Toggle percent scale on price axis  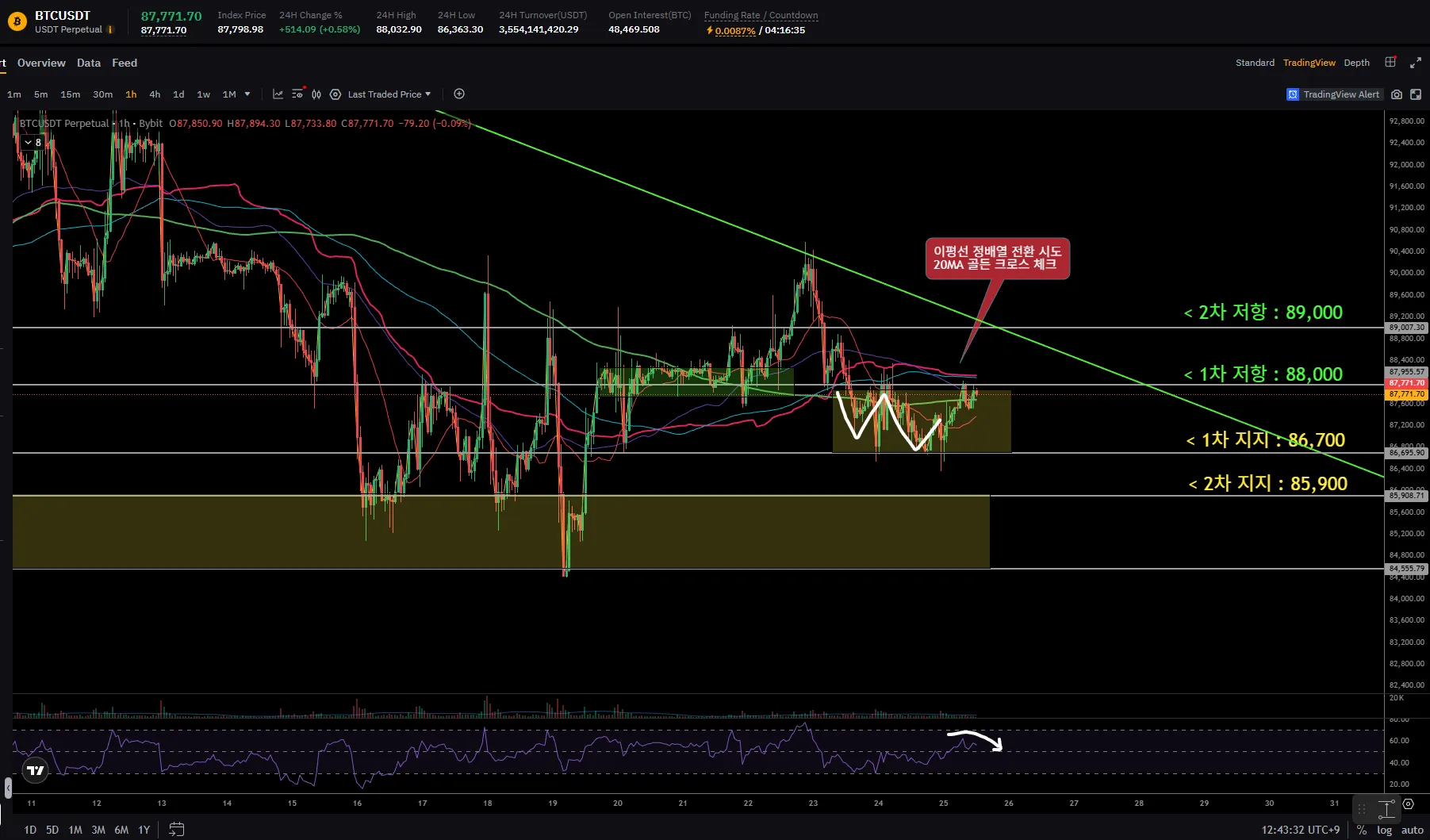1362,830
